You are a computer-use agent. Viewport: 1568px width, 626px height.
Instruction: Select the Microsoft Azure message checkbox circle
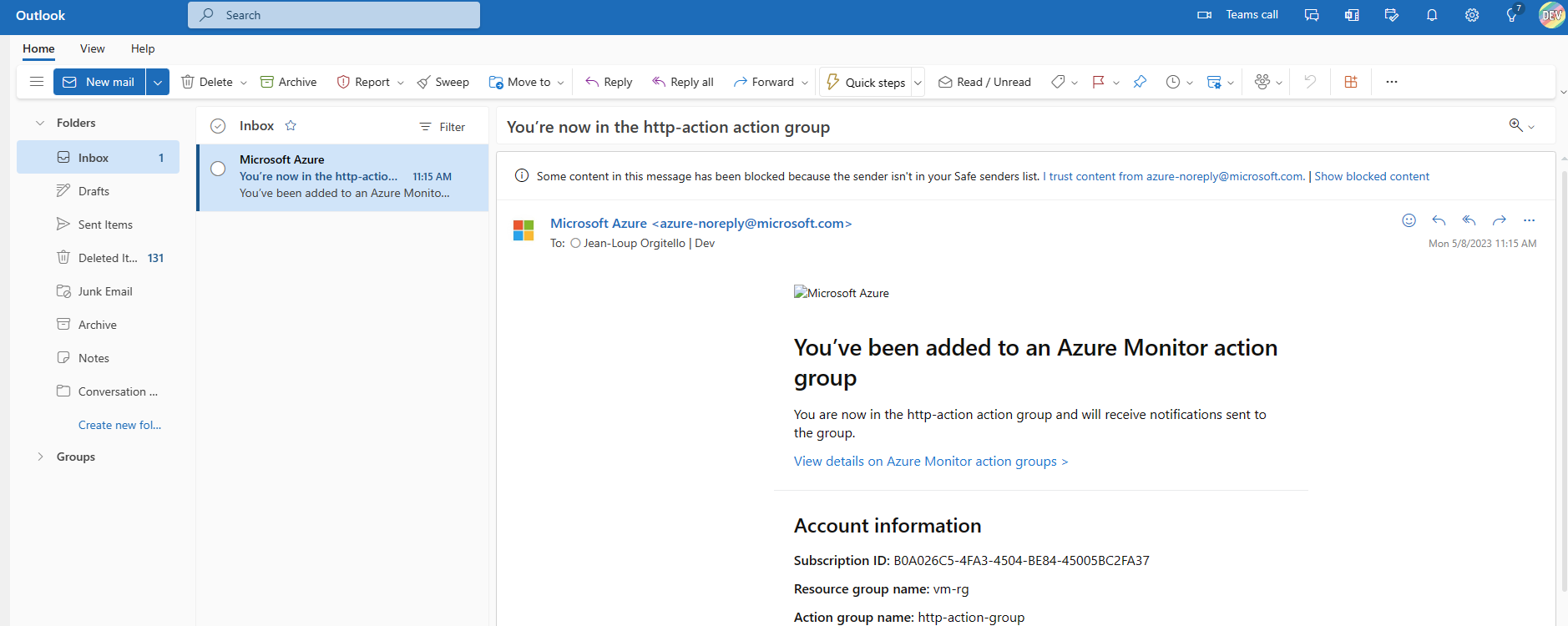coord(218,169)
